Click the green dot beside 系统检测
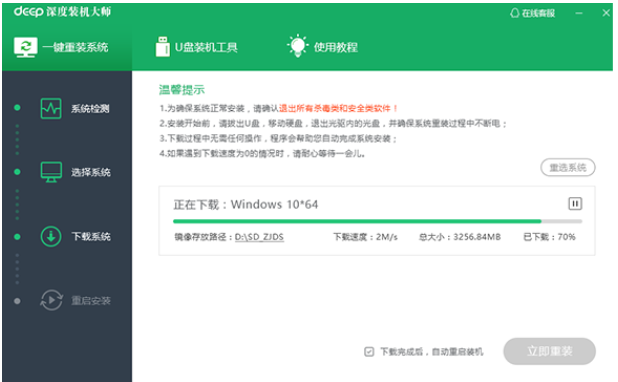 (x=17, y=108)
